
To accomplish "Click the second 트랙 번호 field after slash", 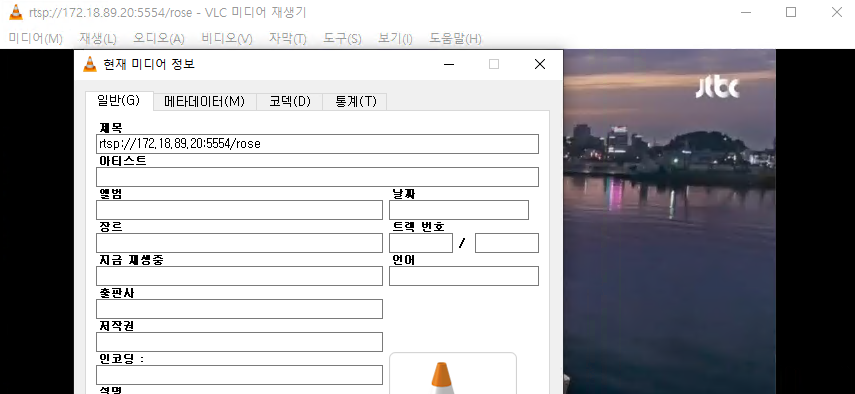I will [507, 243].
